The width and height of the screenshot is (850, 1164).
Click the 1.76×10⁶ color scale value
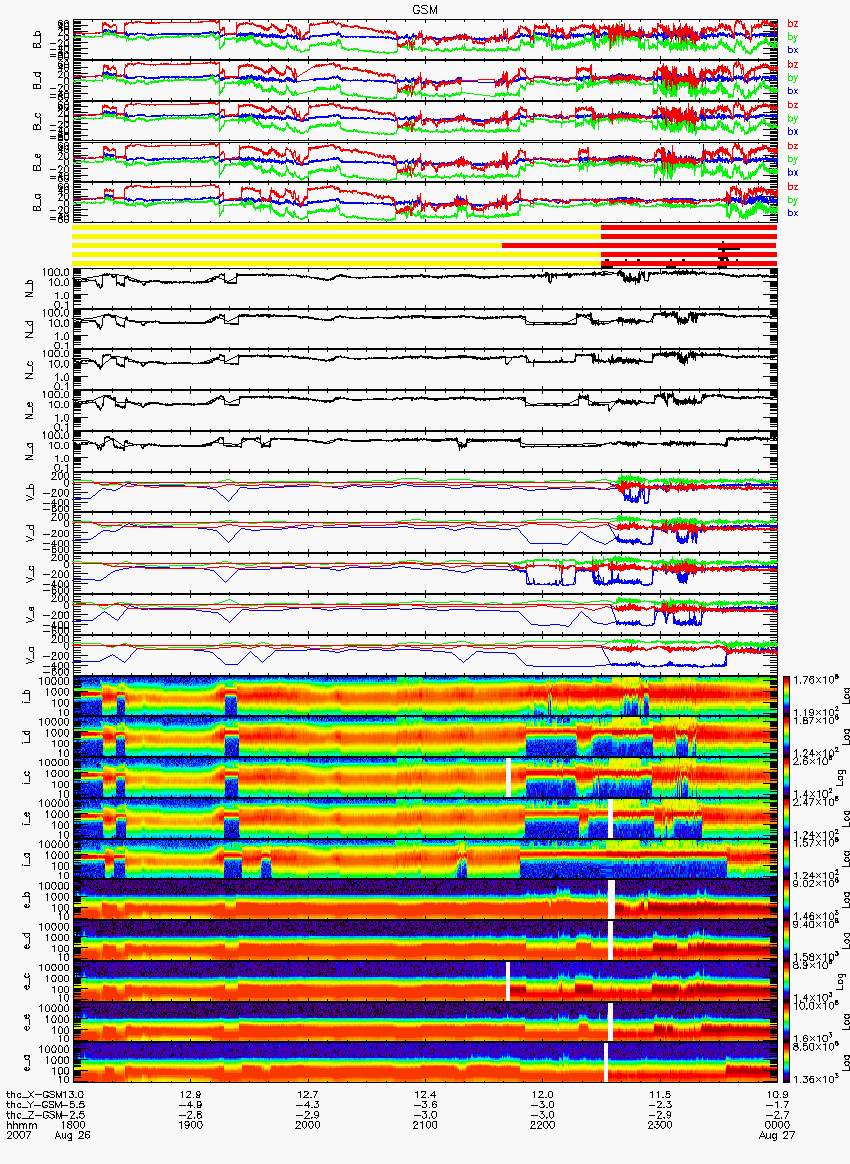coord(814,680)
